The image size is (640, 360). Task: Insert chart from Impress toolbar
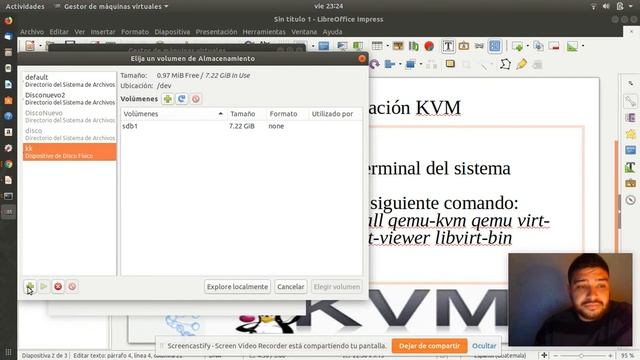tap(429, 46)
